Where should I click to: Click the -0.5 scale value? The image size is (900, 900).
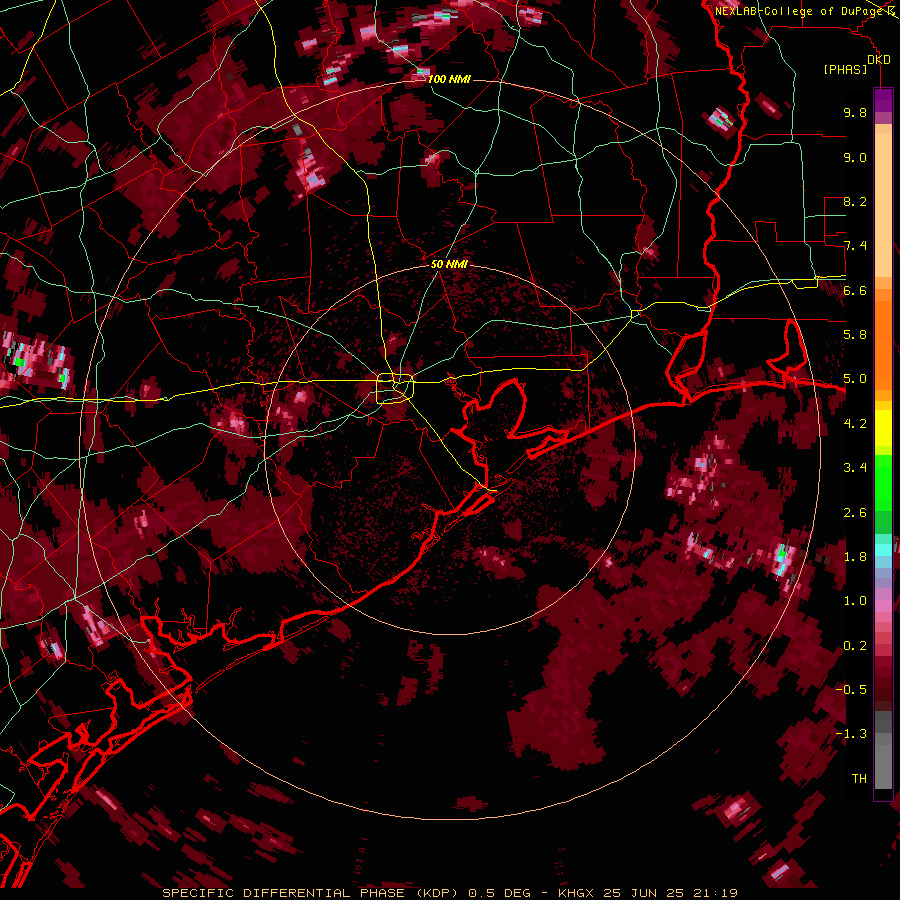coord(851,690)
